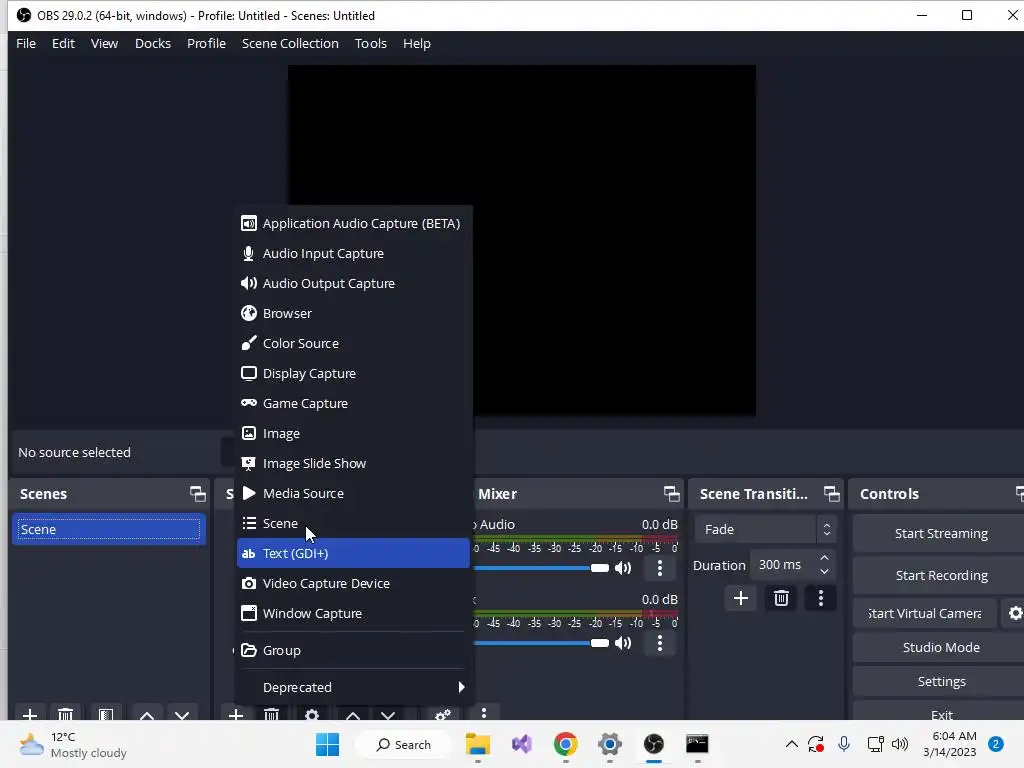Open Audio Mixer toolbar three-dot menu

point(483,713)
